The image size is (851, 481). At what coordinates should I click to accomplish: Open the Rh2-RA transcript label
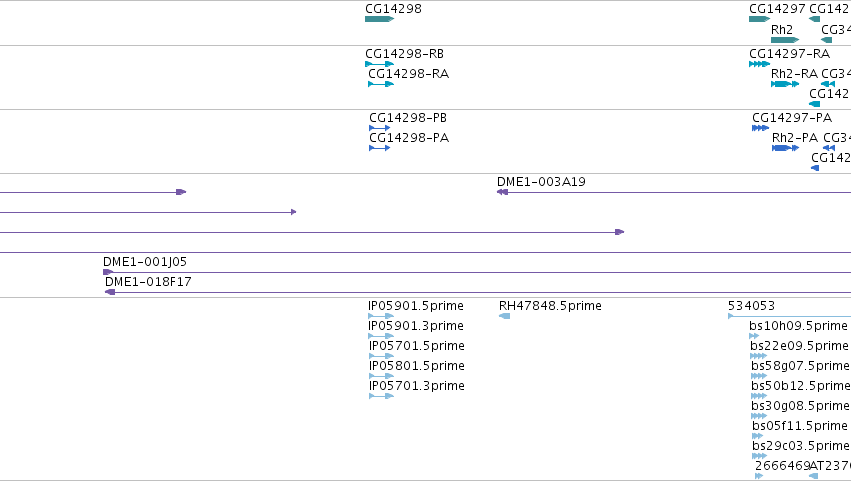pyautogui.click(x=794, y=74)
